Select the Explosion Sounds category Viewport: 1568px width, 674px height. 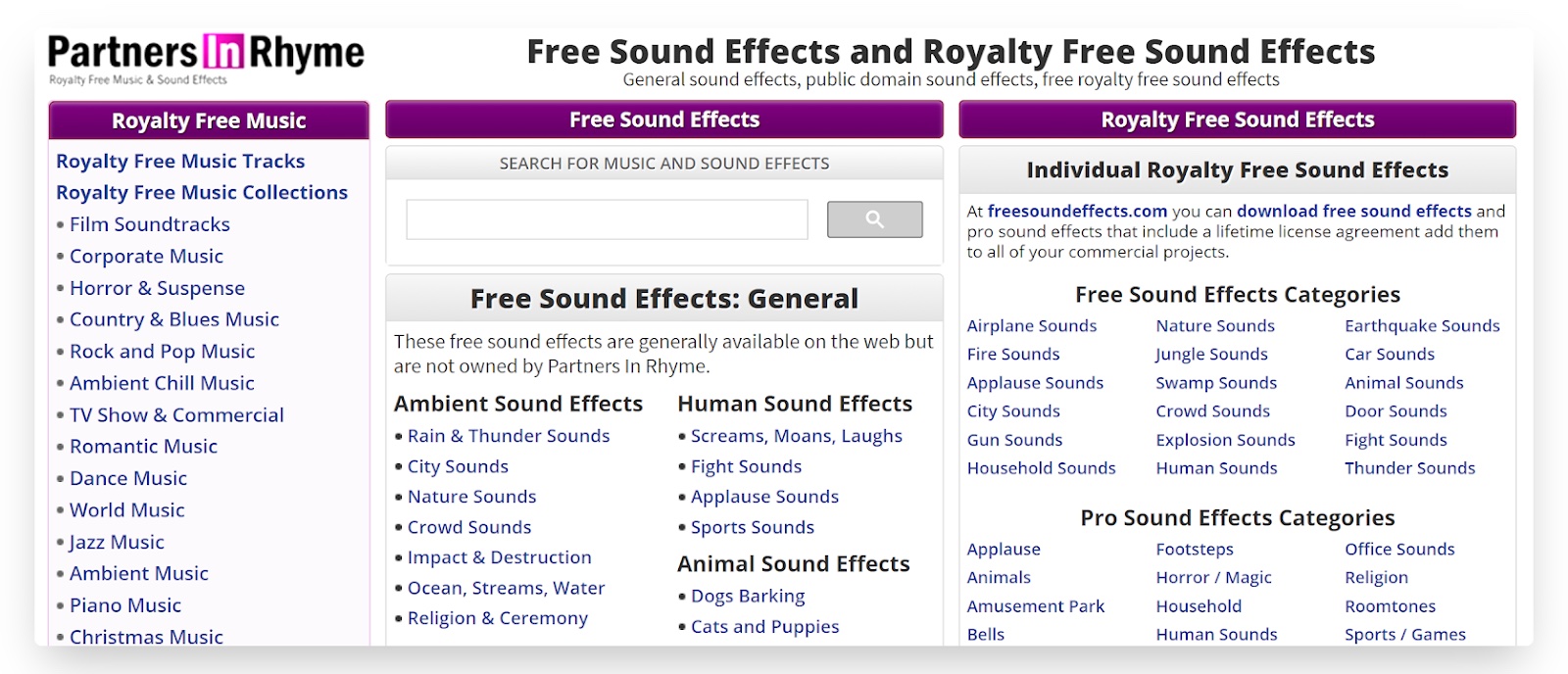pos(1225,440)
